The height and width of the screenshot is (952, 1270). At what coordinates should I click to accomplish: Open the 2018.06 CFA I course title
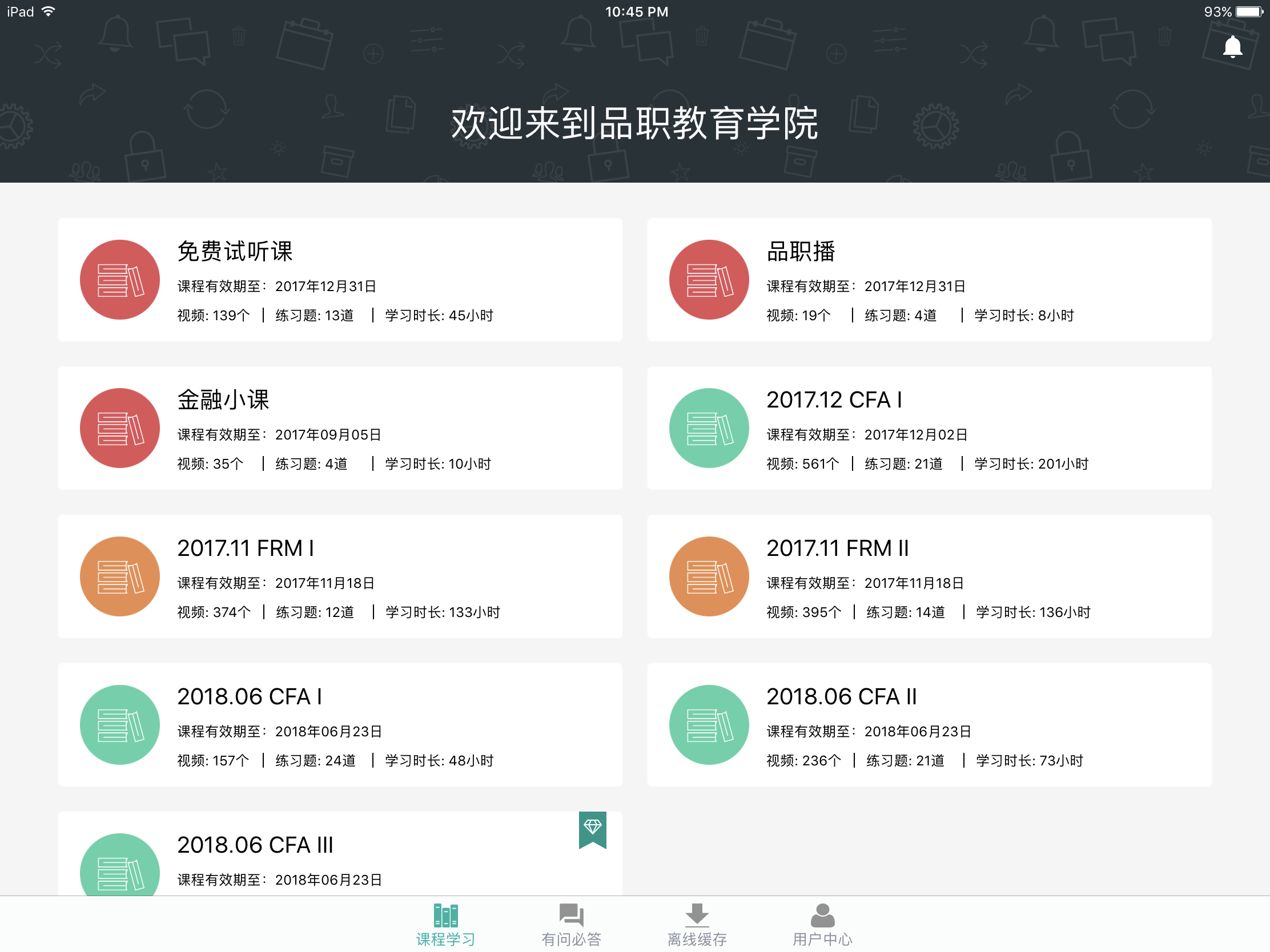coord(249,697)
